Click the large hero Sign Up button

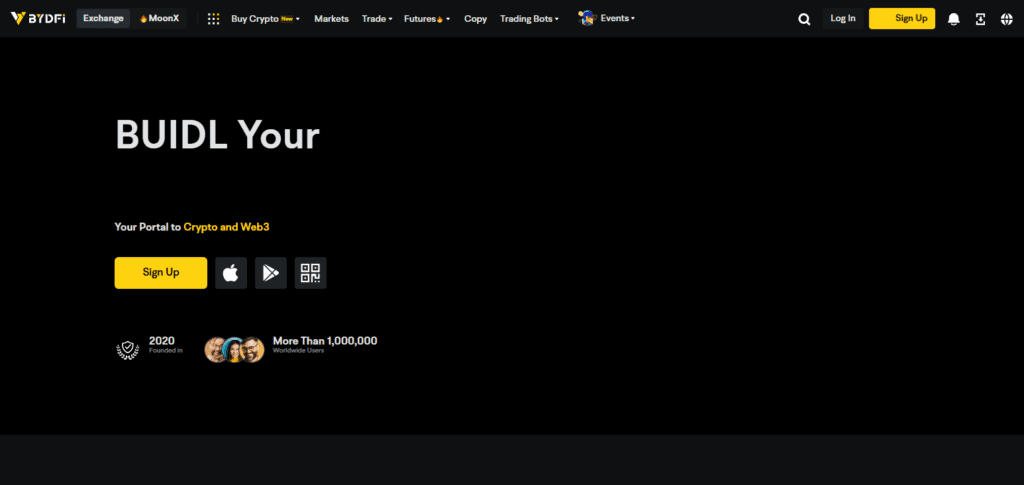tap(161, 273)
